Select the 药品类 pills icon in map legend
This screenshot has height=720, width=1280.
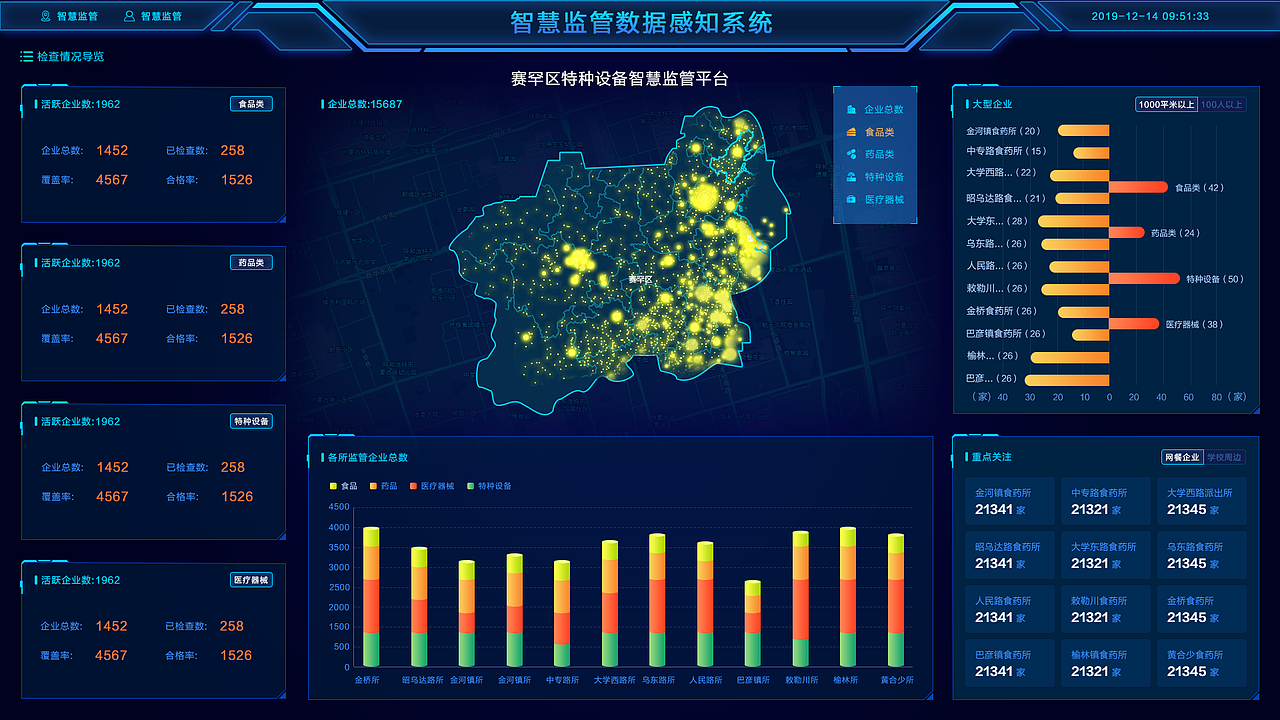point(851,153)
